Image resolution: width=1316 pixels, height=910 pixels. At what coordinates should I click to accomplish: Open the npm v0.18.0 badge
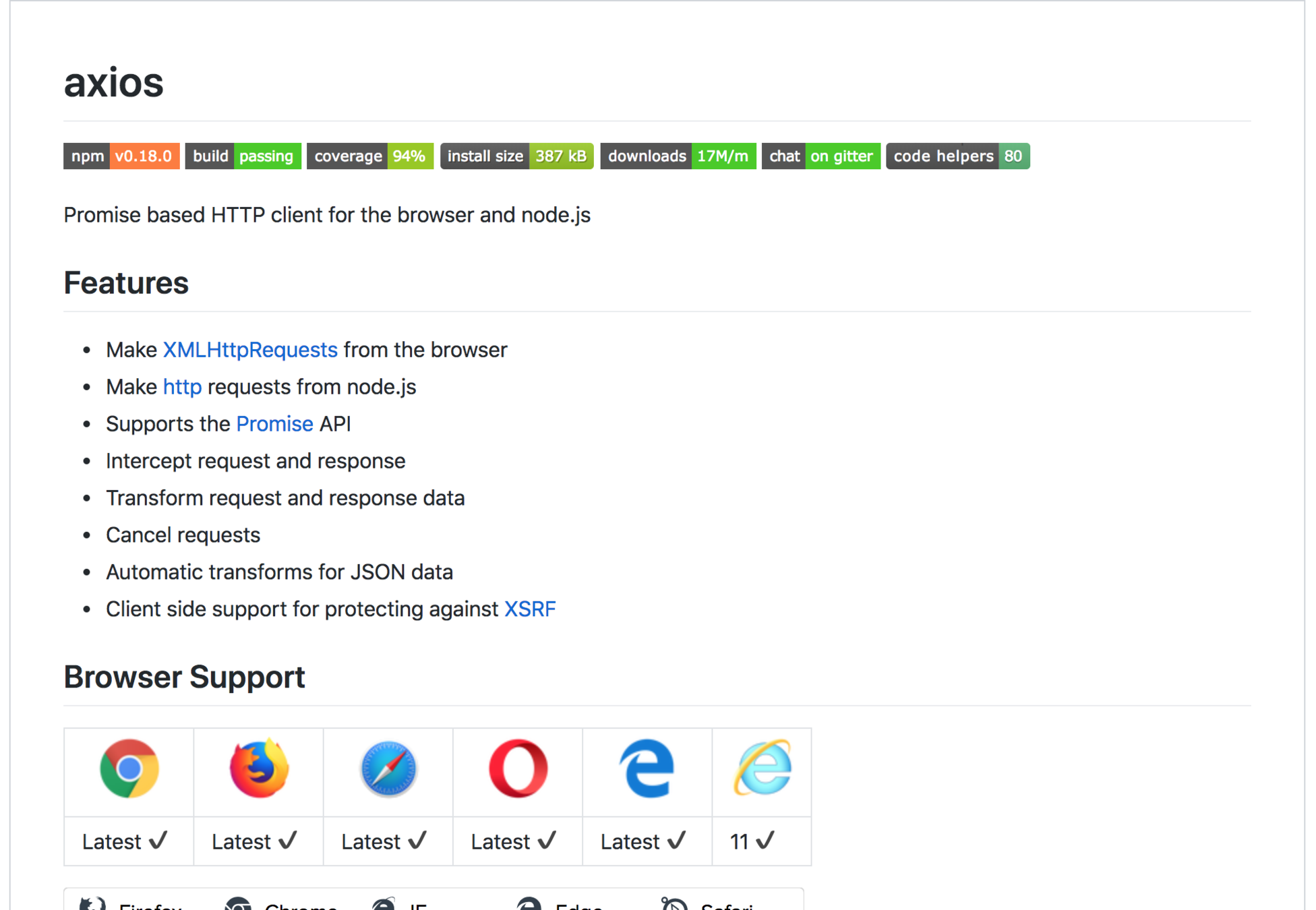(121, 156)
